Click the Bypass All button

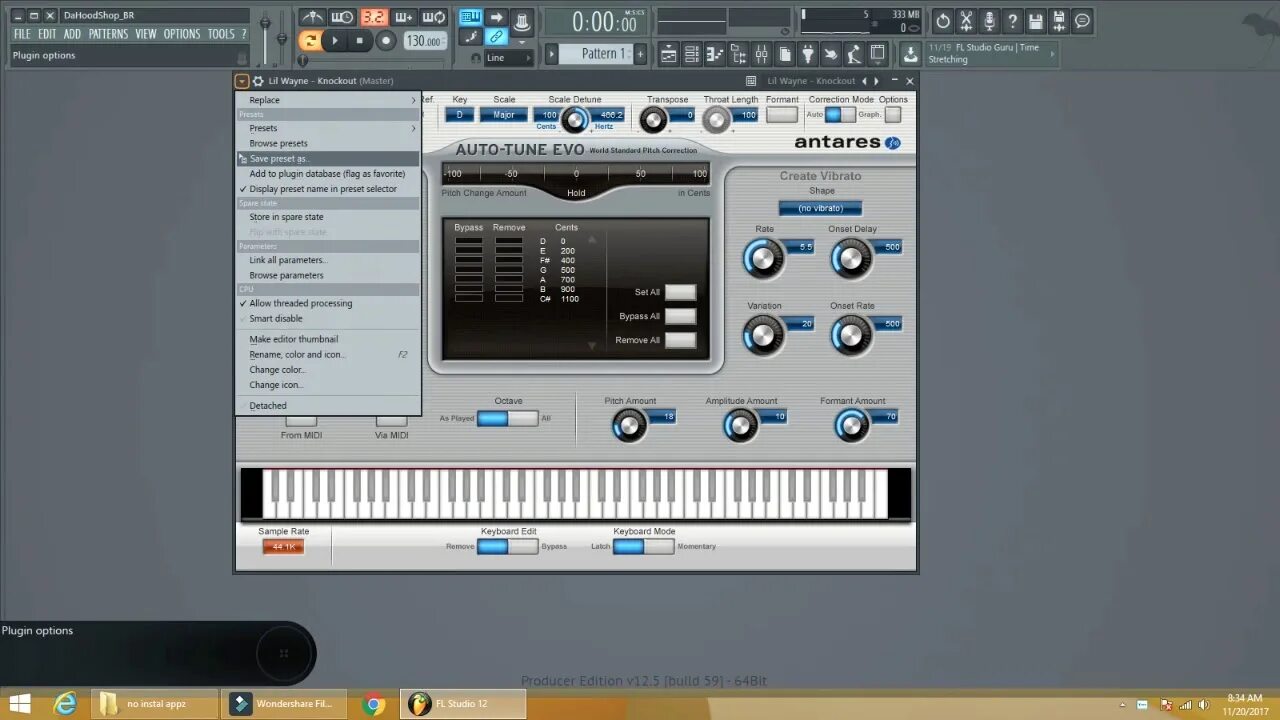click(680, 316)
